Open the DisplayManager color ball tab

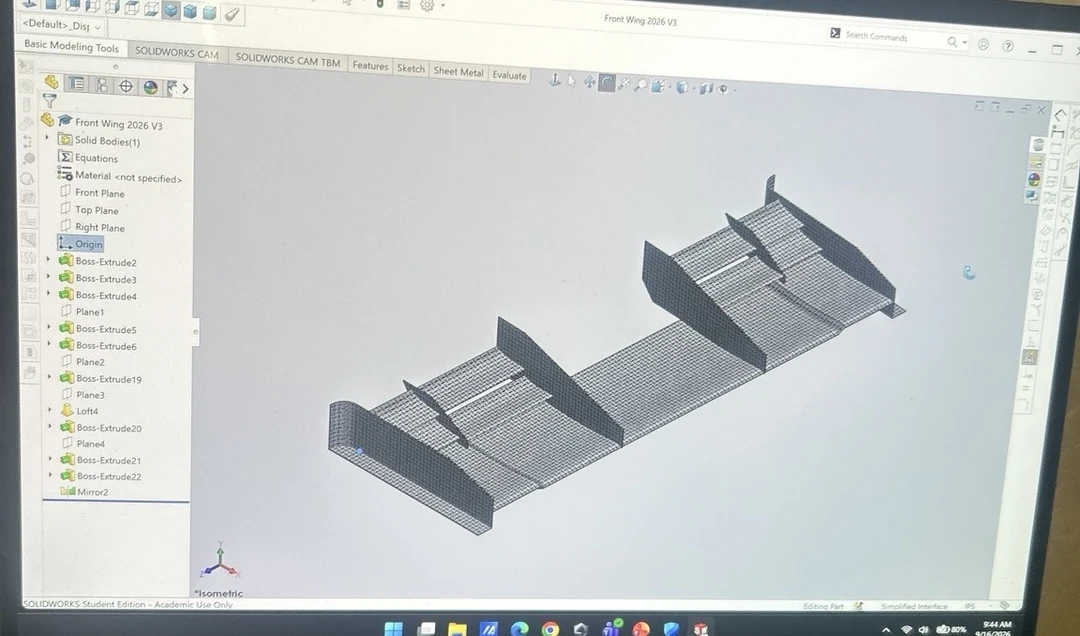[150, 87]
